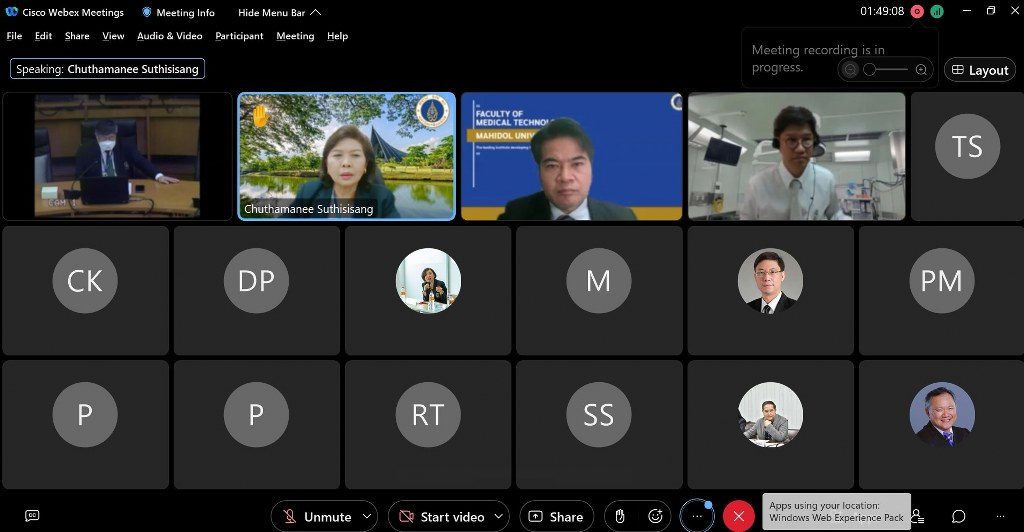Image resolution: width=1024 pixels, height=532 pixels.
Task: Open the more options circle button
Action: click(x=696, y=516)
